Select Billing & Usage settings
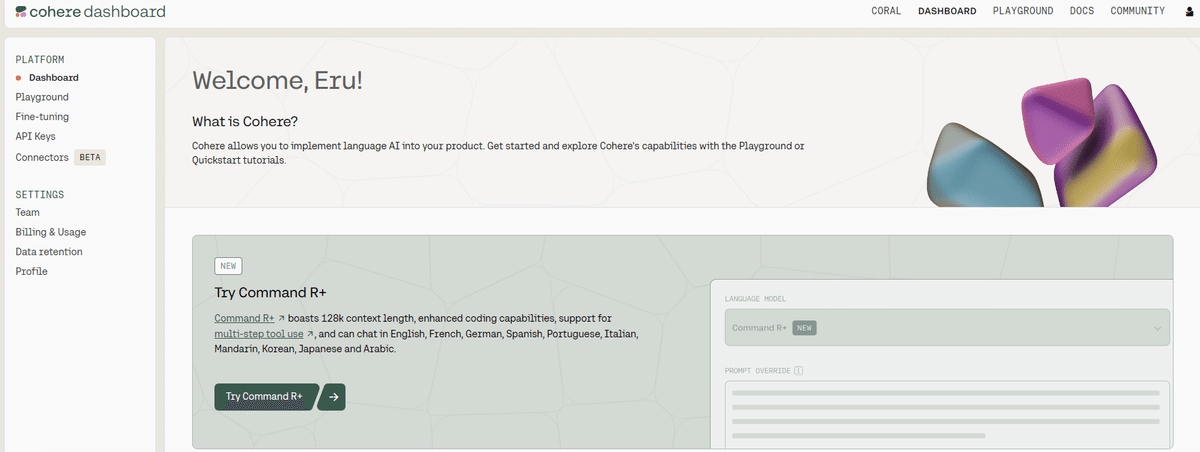This screenshot has height=452, width=1200. (x=50, y=232)
